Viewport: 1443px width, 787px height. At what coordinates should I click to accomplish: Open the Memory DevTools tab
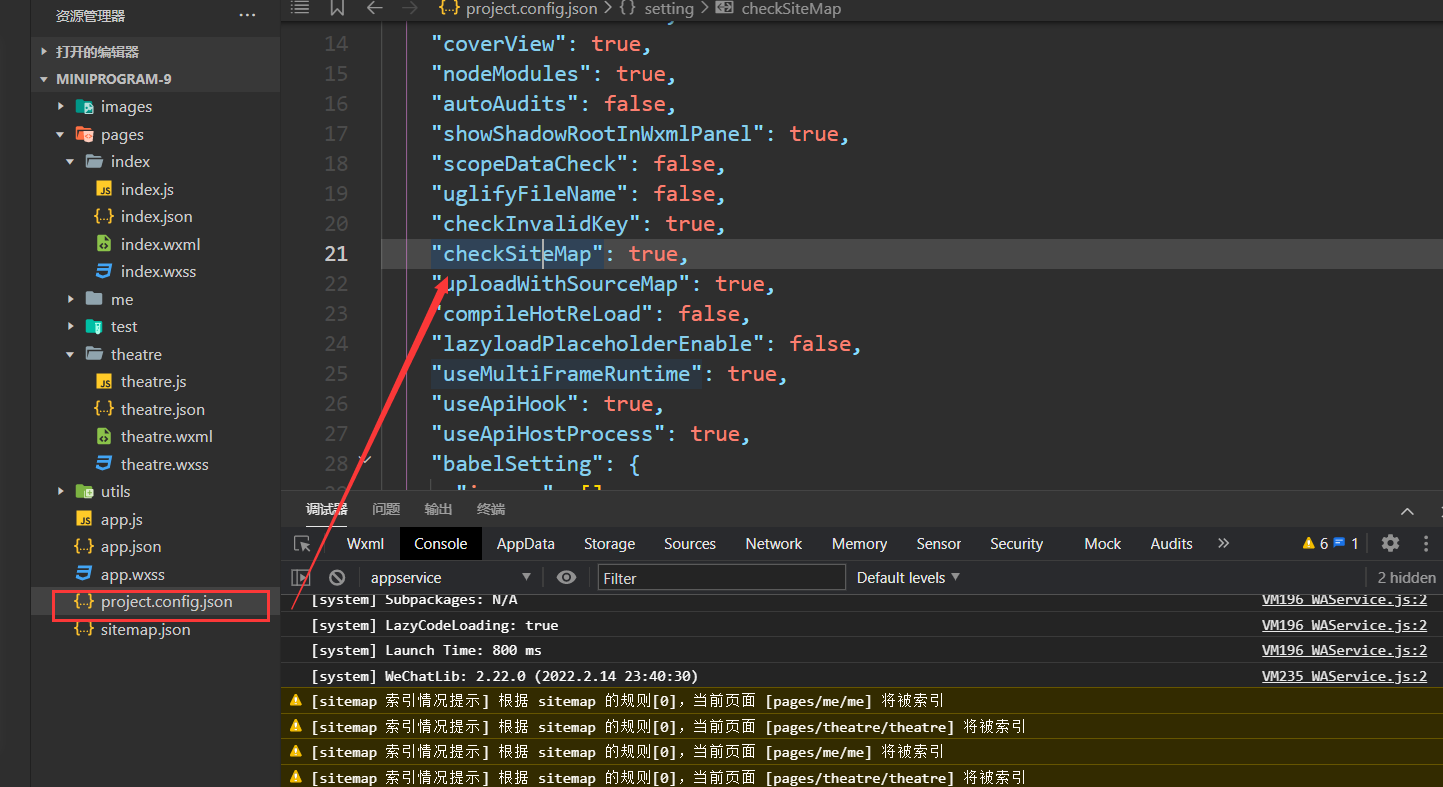(x=859, y=544)
